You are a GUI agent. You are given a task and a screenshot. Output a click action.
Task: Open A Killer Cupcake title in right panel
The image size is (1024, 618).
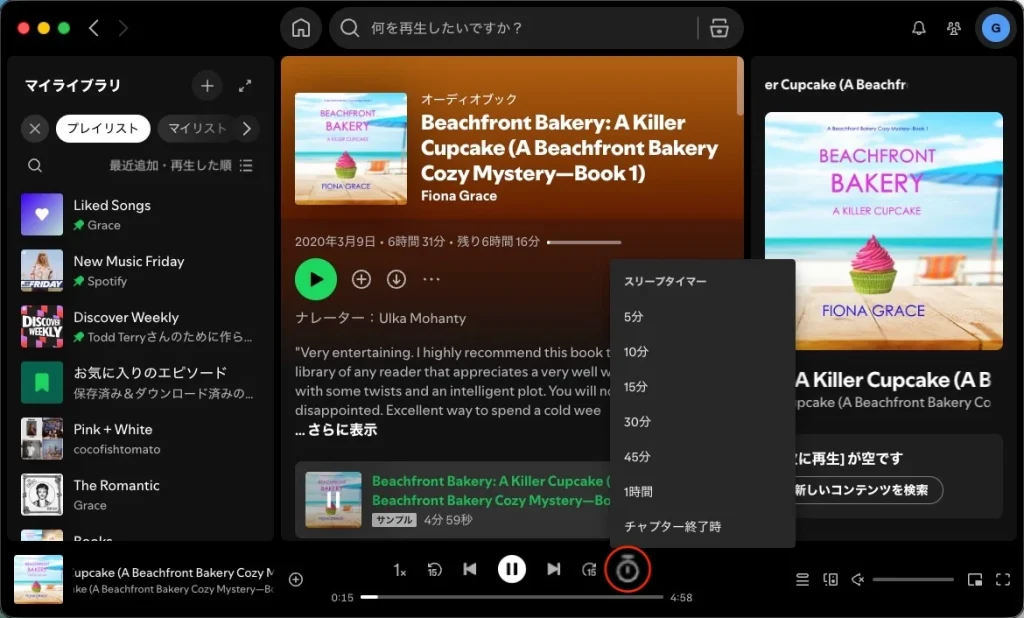click(x=892, y=380)
